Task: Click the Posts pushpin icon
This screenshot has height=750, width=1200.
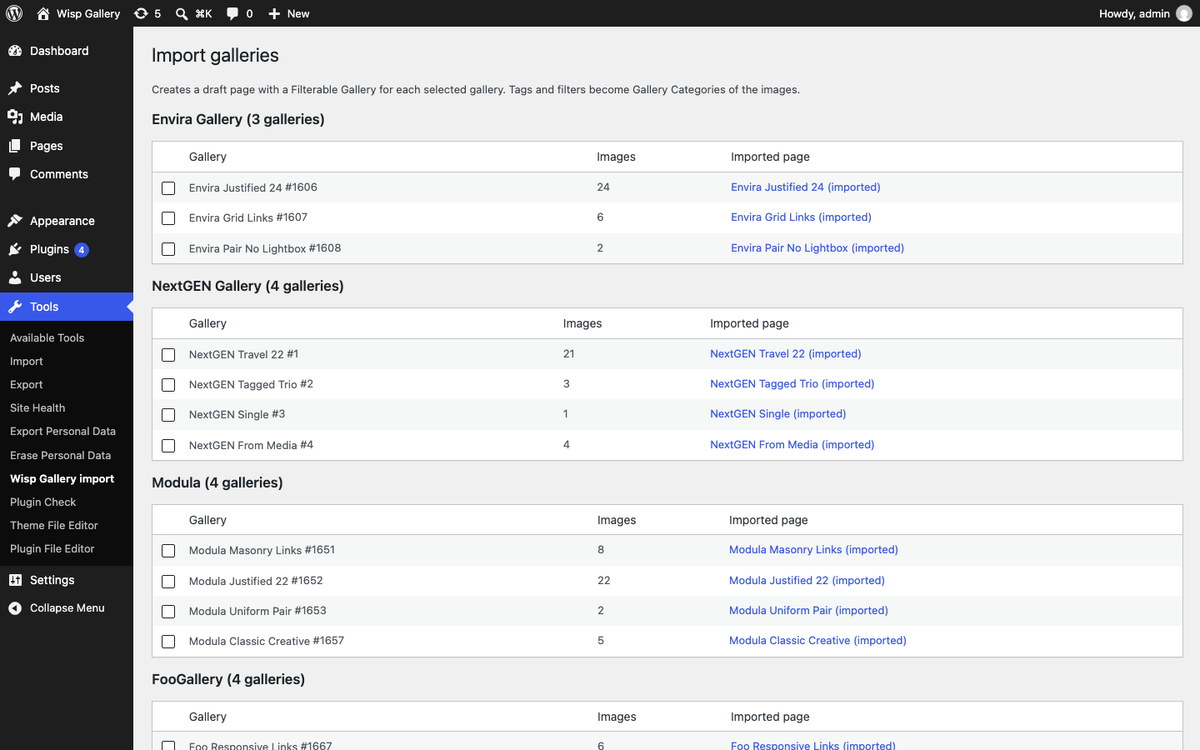Action: (x=15, y=88)
